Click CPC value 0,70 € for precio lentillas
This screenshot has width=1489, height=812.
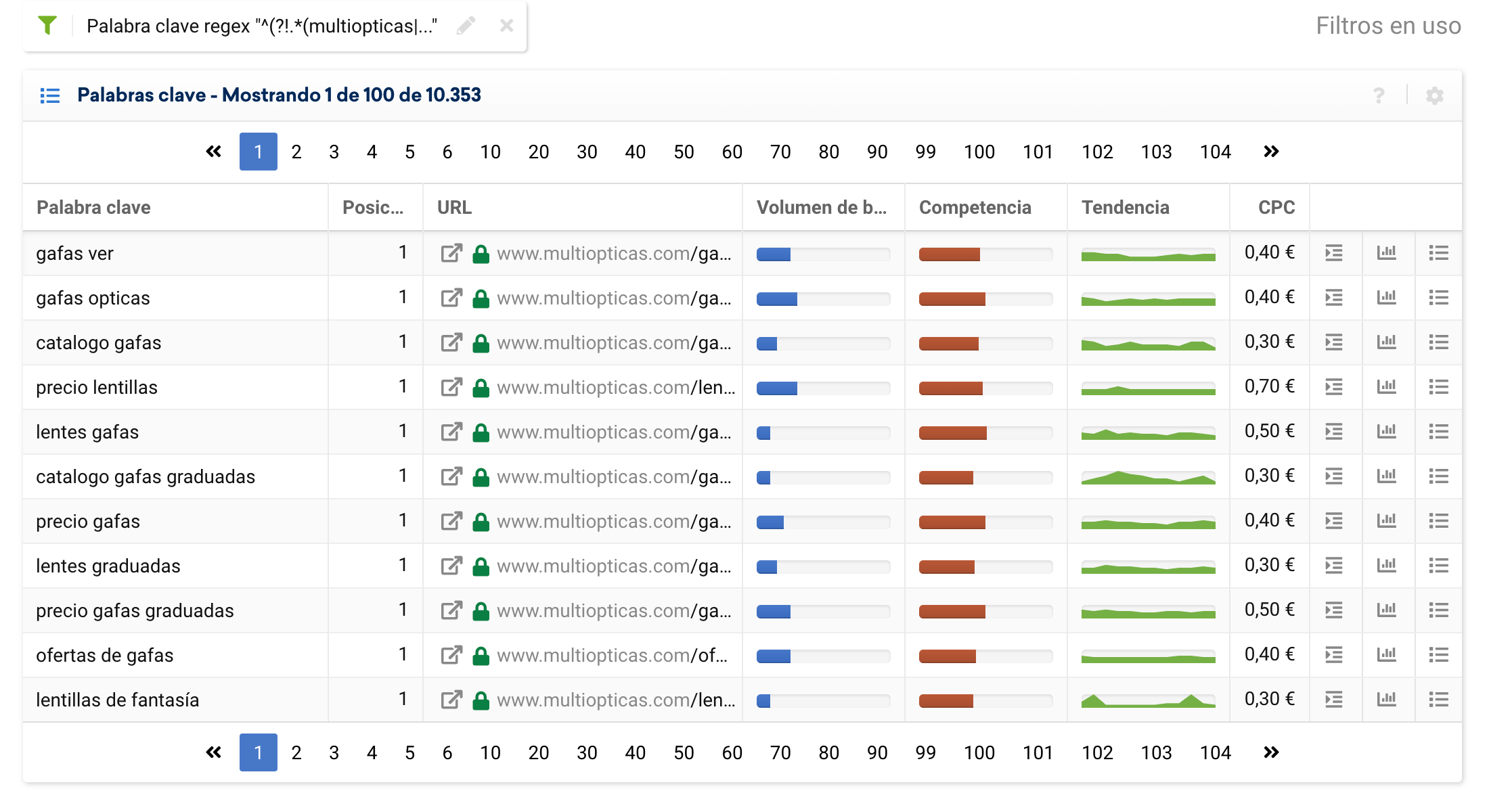1270,386
